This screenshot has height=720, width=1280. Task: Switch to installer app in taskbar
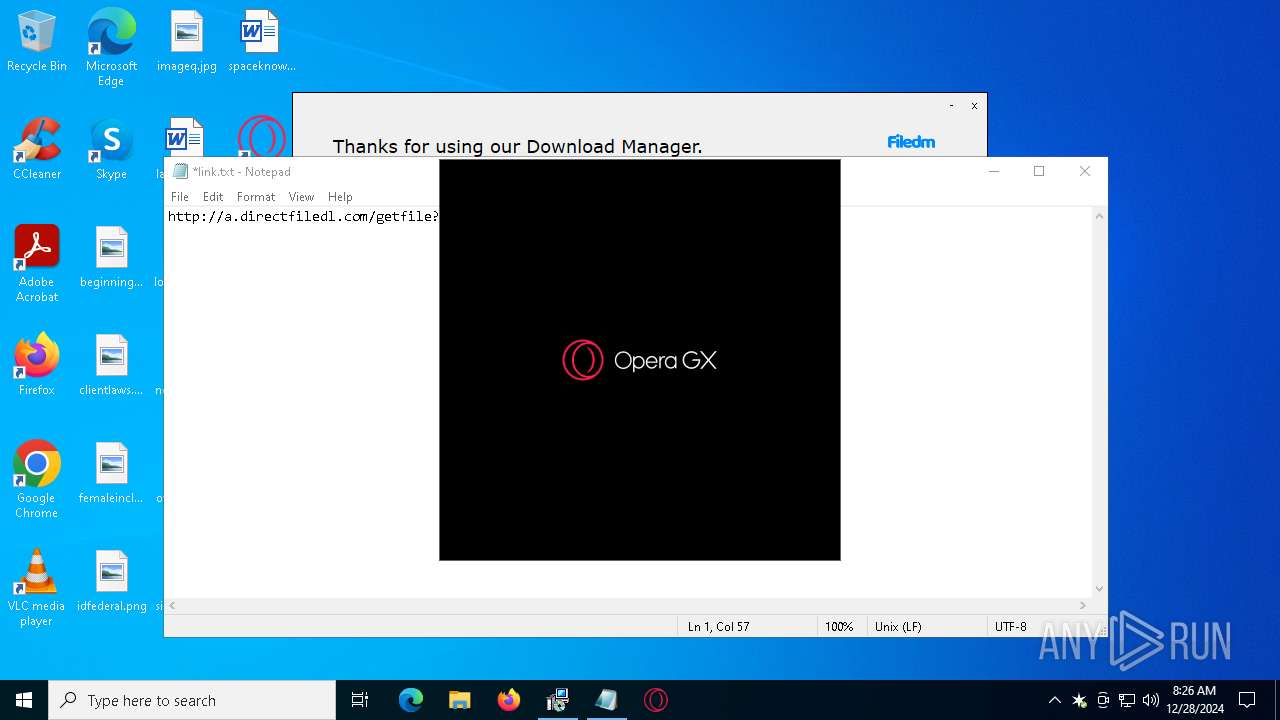[557, 700]
